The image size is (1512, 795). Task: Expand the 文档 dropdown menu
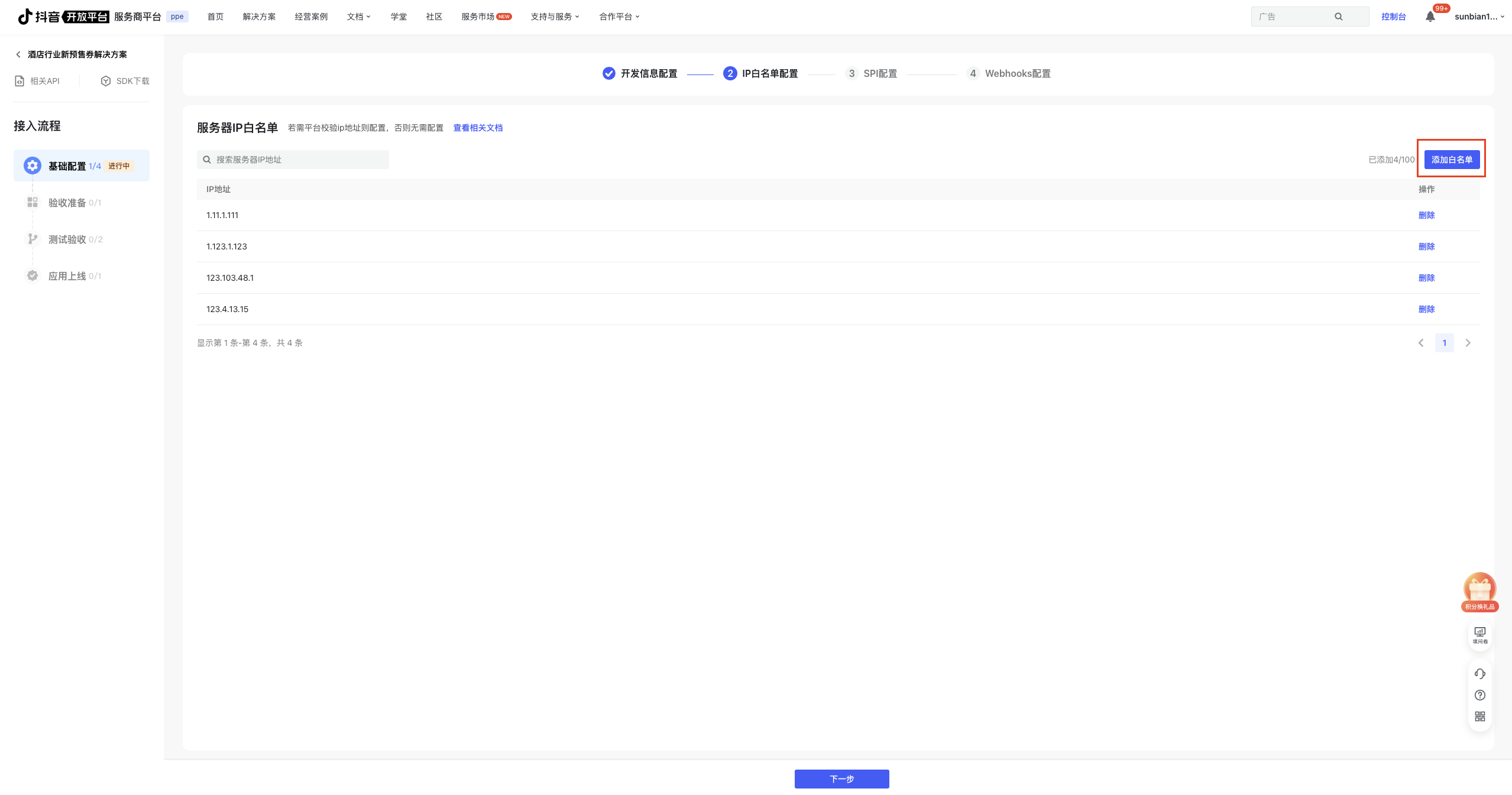click(x=358, y=17)
